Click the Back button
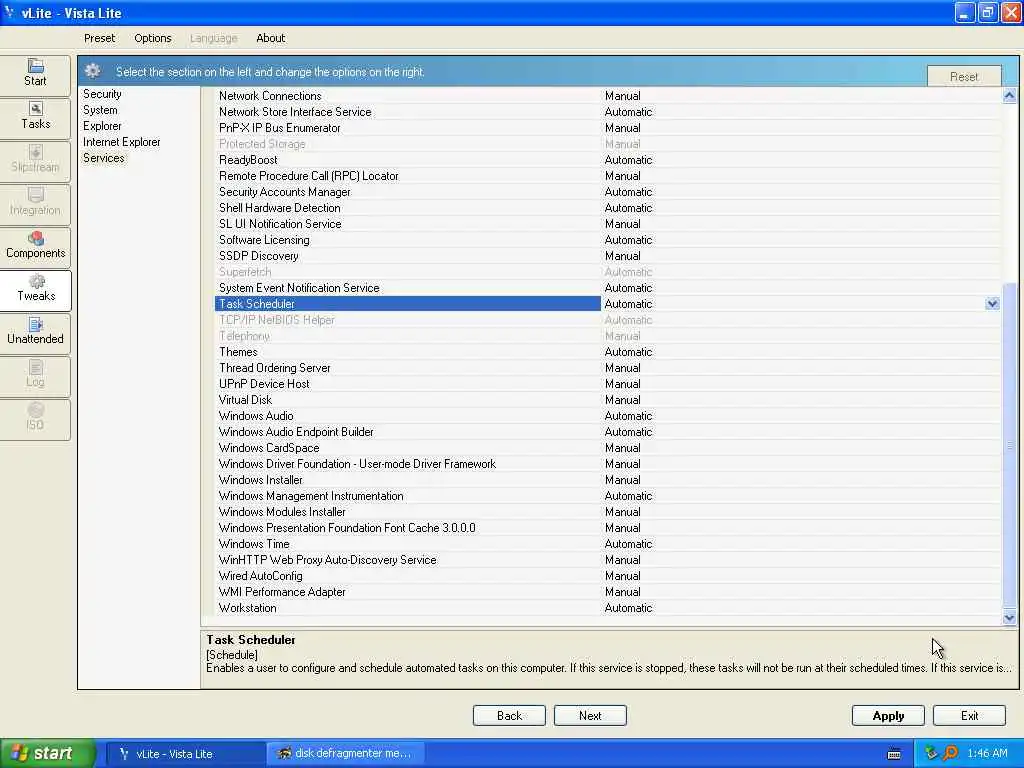1024x768 pixels. coord(509,715)
